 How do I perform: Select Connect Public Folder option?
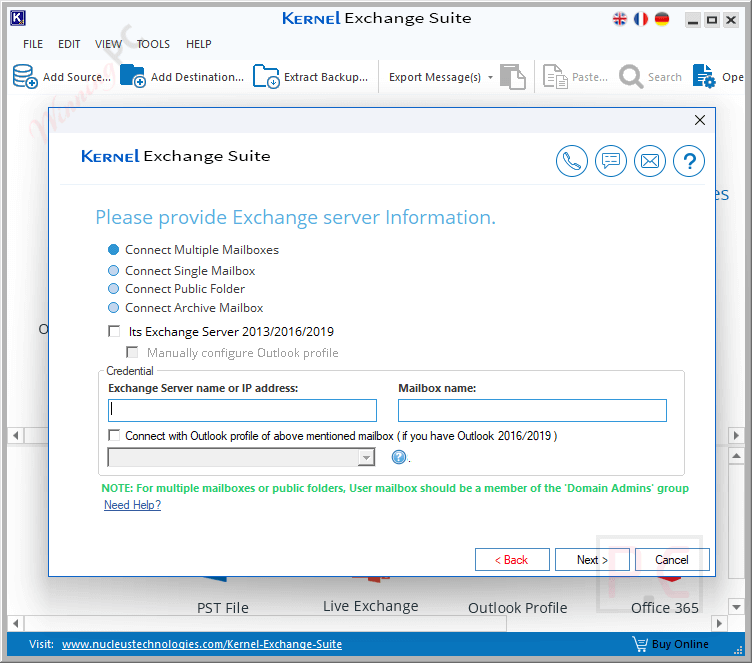(x=176, y=289)
